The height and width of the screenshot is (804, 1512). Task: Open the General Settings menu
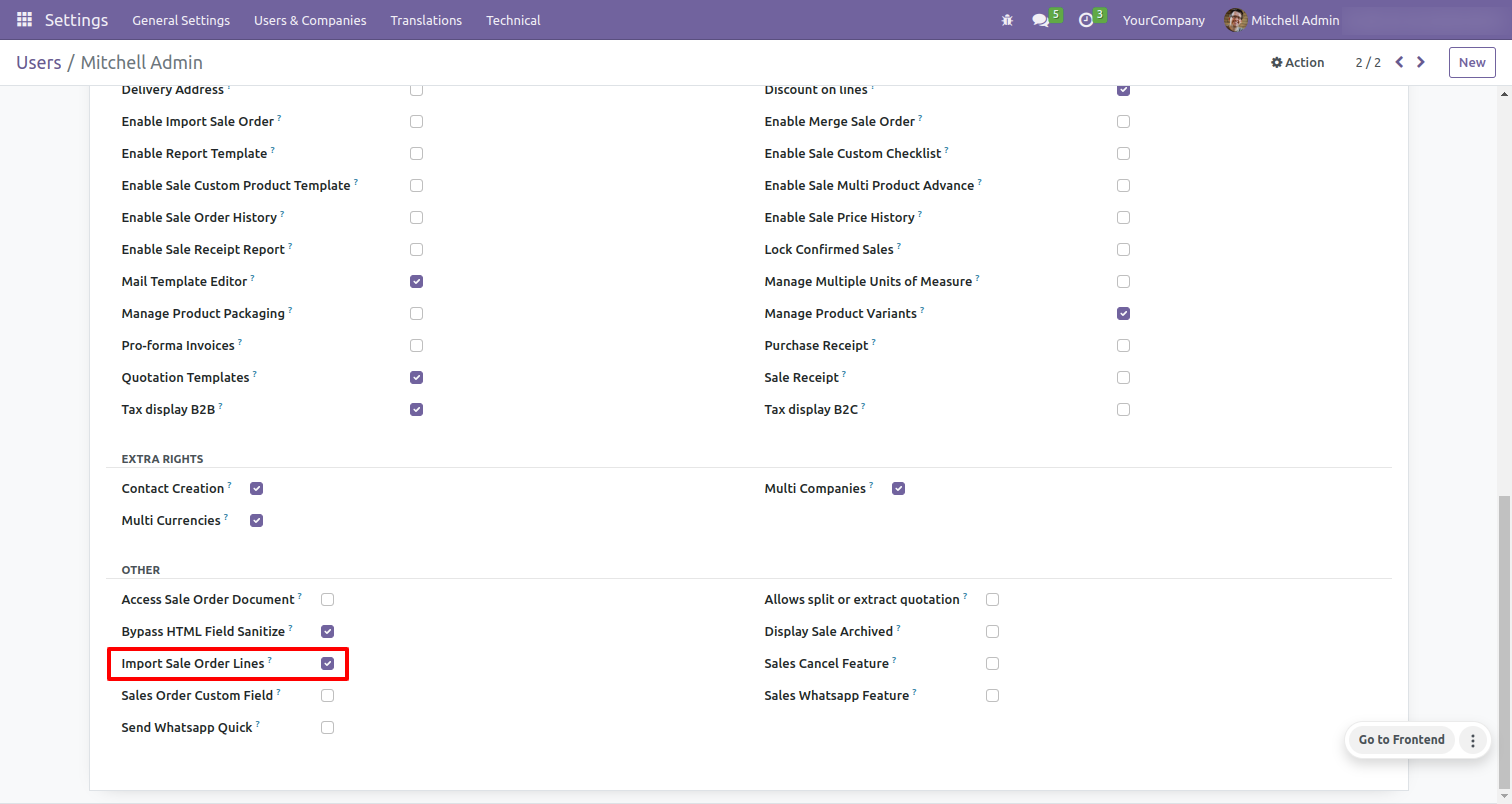click(x=181, y=20)
